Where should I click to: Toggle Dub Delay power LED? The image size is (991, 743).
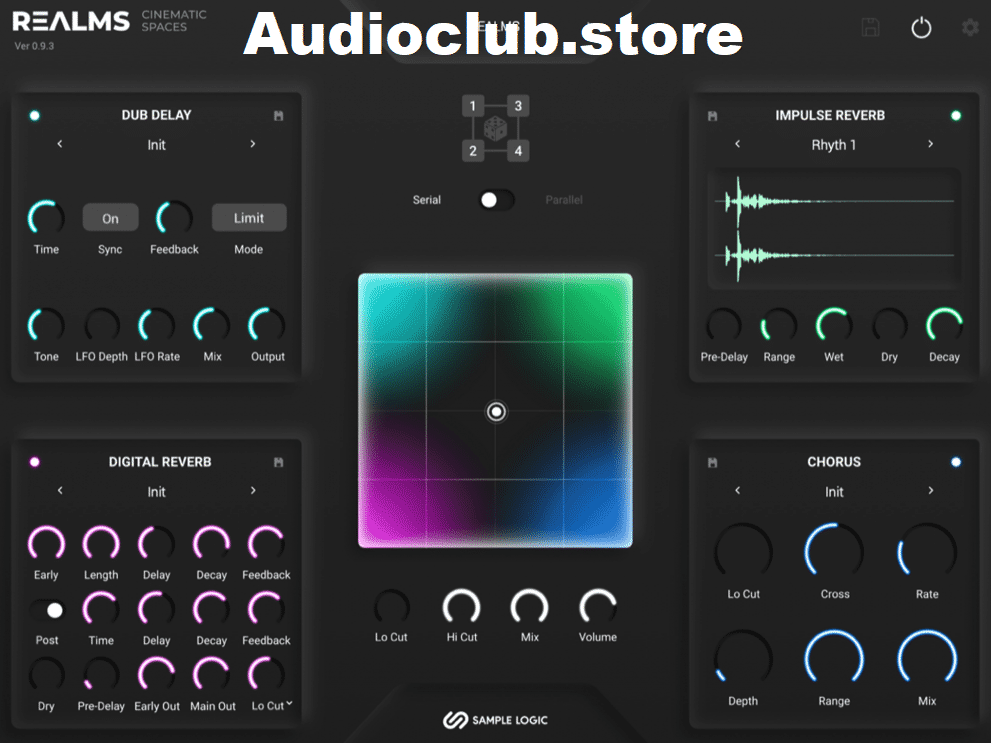click(x=35, y=115)
